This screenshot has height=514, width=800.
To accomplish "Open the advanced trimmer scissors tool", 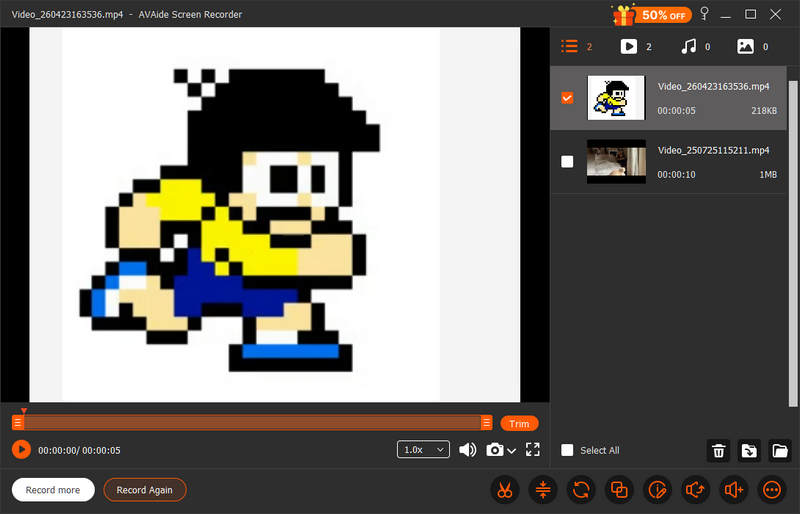I will click(505, 490).
